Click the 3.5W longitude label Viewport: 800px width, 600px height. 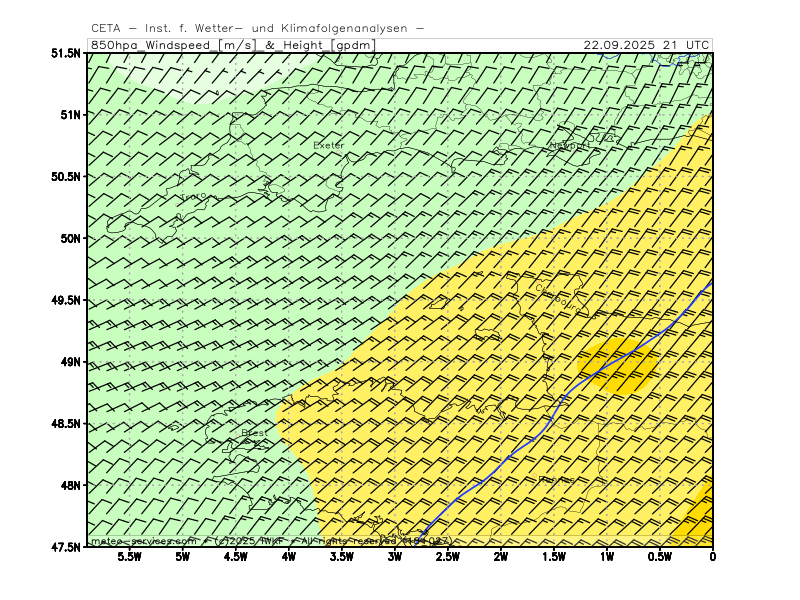click(x=342, y=557)
